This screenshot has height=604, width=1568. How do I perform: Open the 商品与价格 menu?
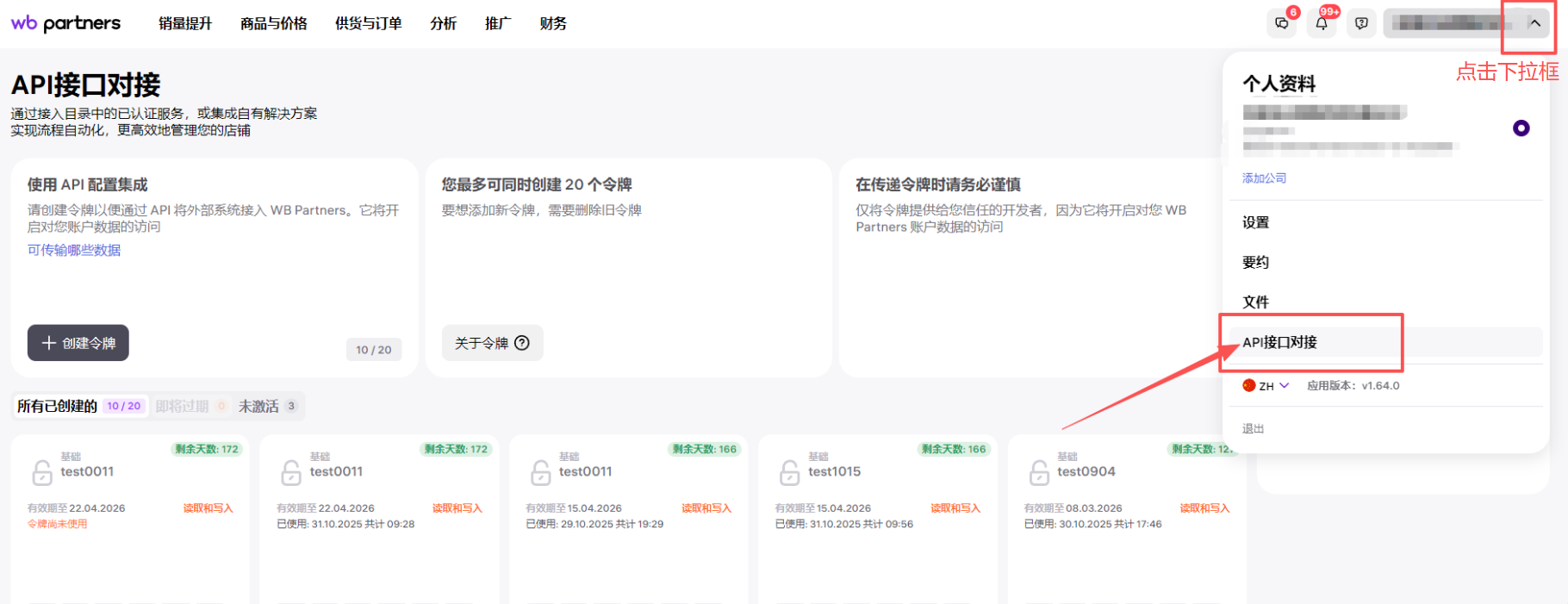tap(274, 23)
